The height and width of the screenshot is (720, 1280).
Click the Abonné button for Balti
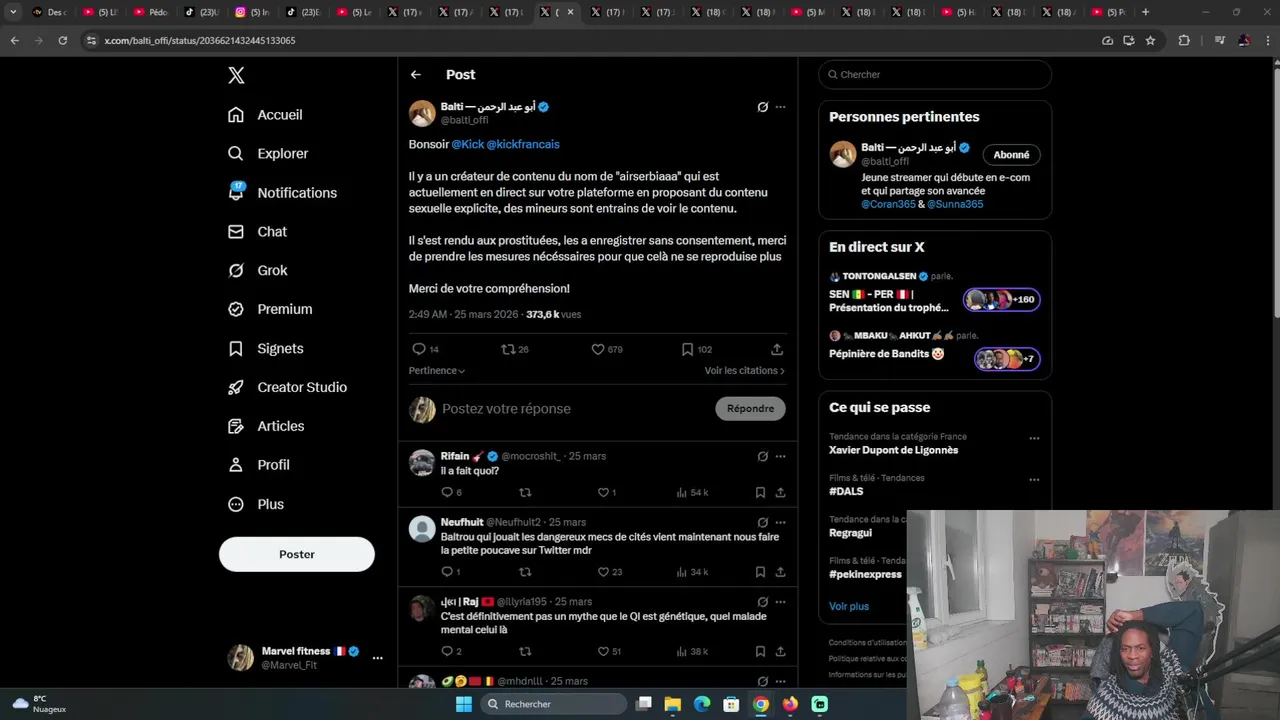(x=1011, y=155)
